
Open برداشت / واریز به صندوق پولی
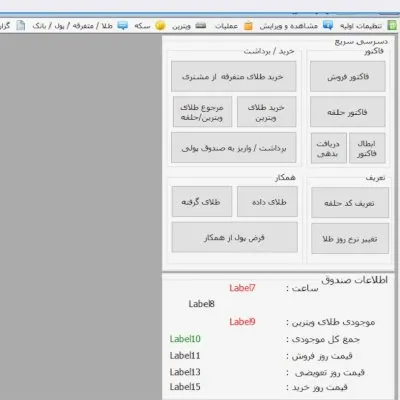(x=234, y=148)
